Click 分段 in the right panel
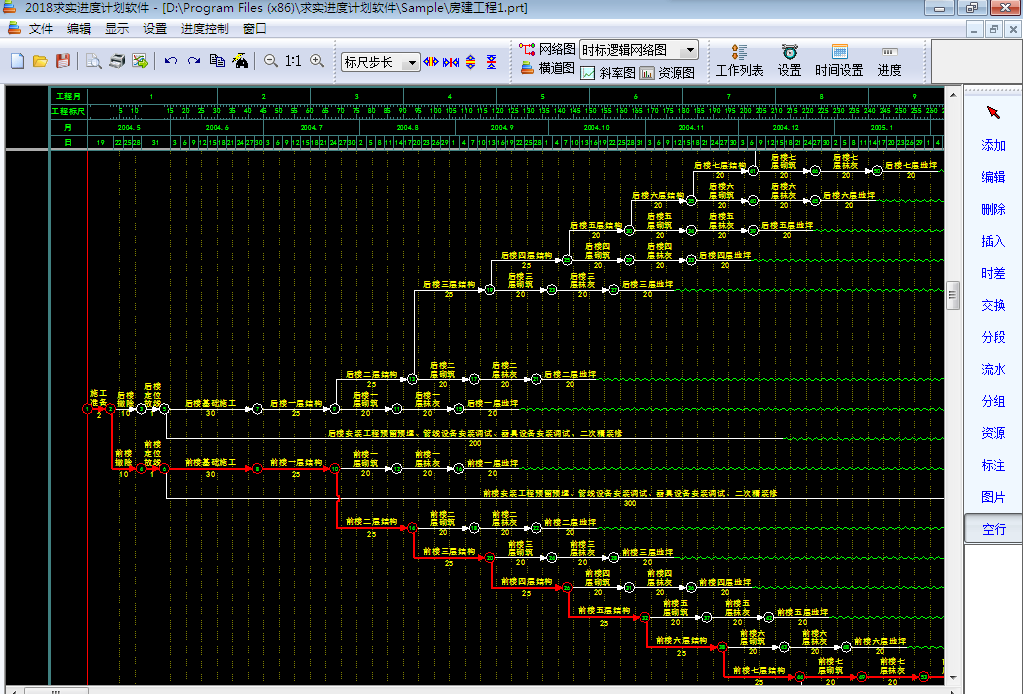Viewport: 1023px width, 694px height. [x=993, y=337]
